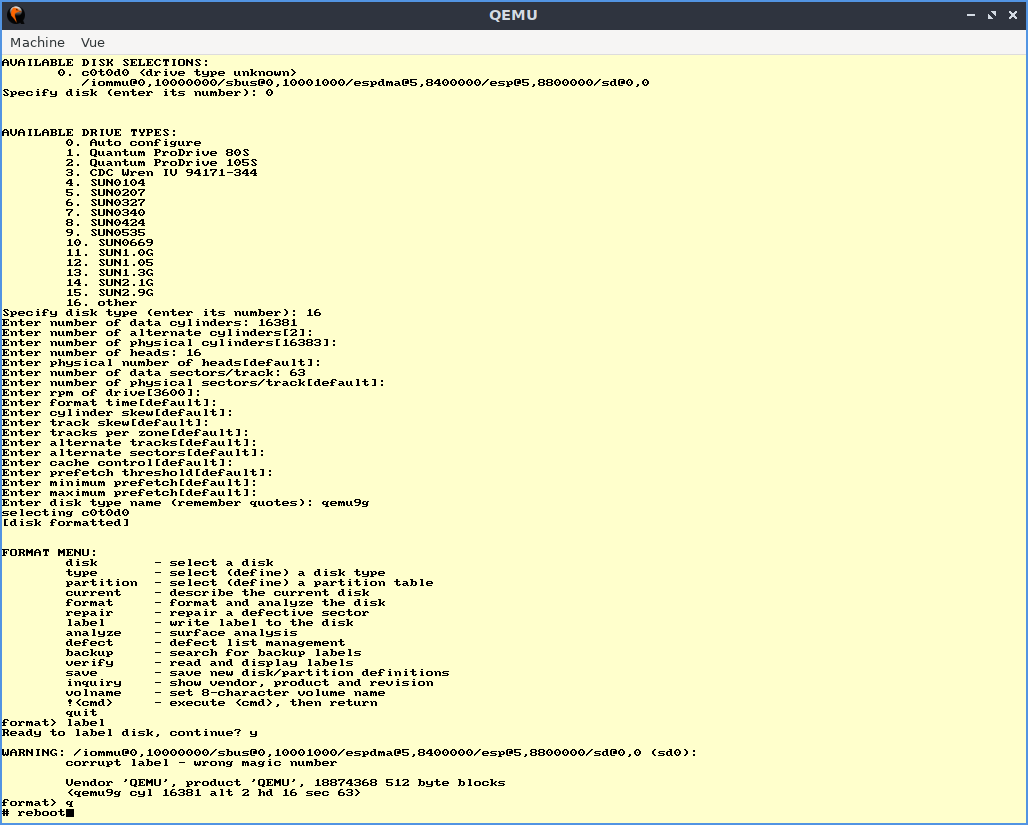This screenshot has height=825, width=1028.
Task: Click the 'Enter number of physical cylinders[16383]:' line
Action: click(169, 343)
